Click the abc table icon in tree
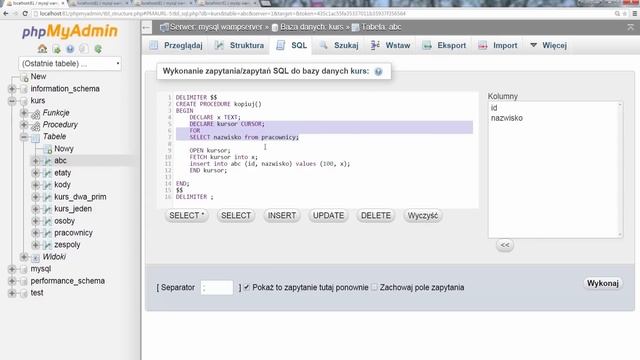The width and height of the screenshot is (640, 360). pyautogui.click(x=48, y=161)
